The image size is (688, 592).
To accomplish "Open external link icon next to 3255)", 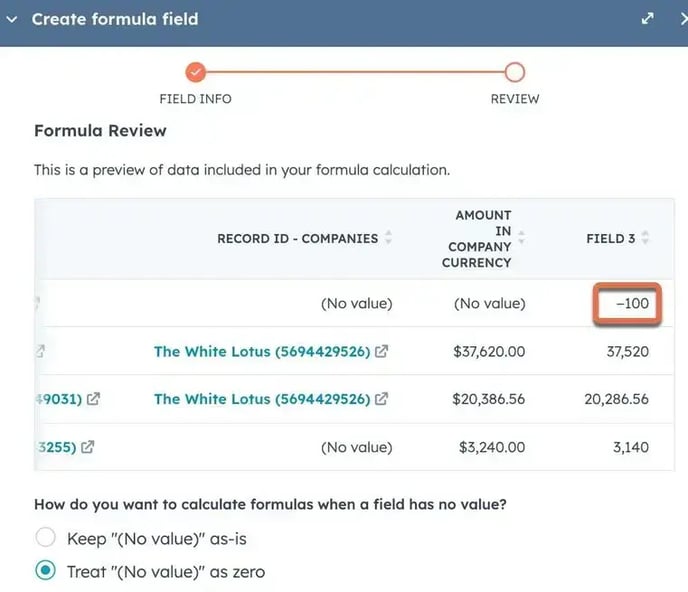I will (x=88, y=447).
